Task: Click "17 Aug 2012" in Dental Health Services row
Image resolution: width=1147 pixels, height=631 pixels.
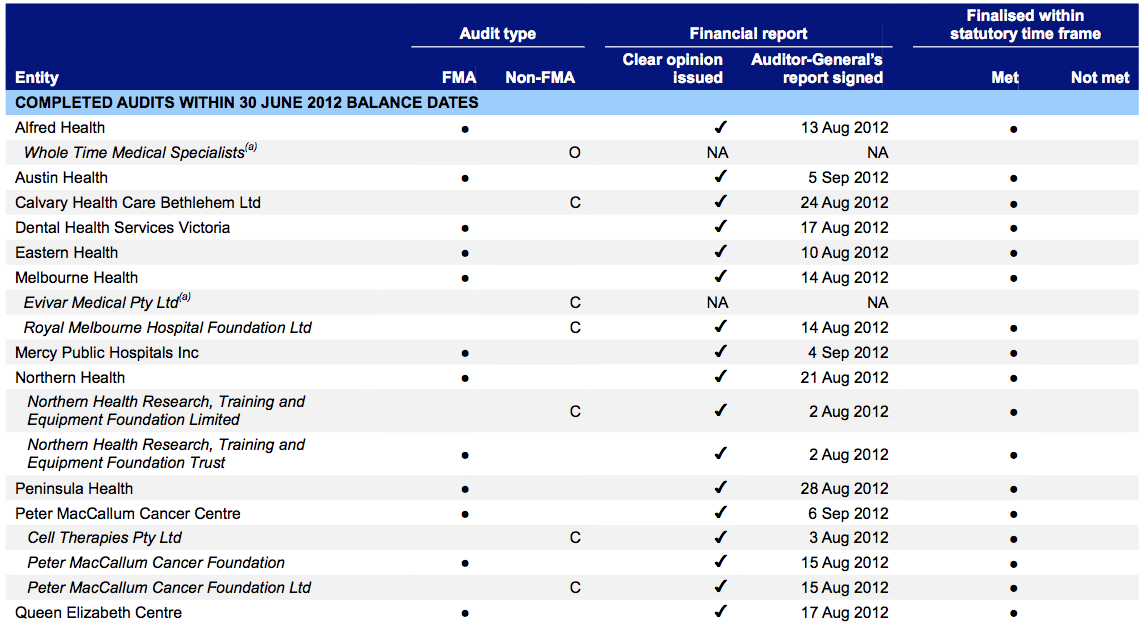Action: tap(844, 227)
